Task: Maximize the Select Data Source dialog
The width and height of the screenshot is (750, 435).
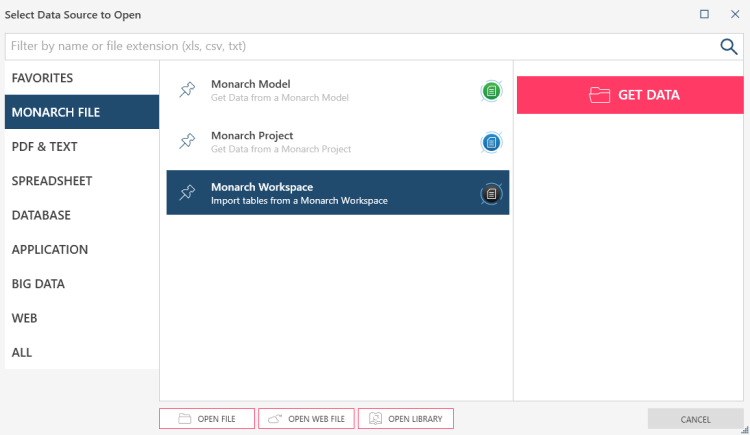Action: point(704,14)
